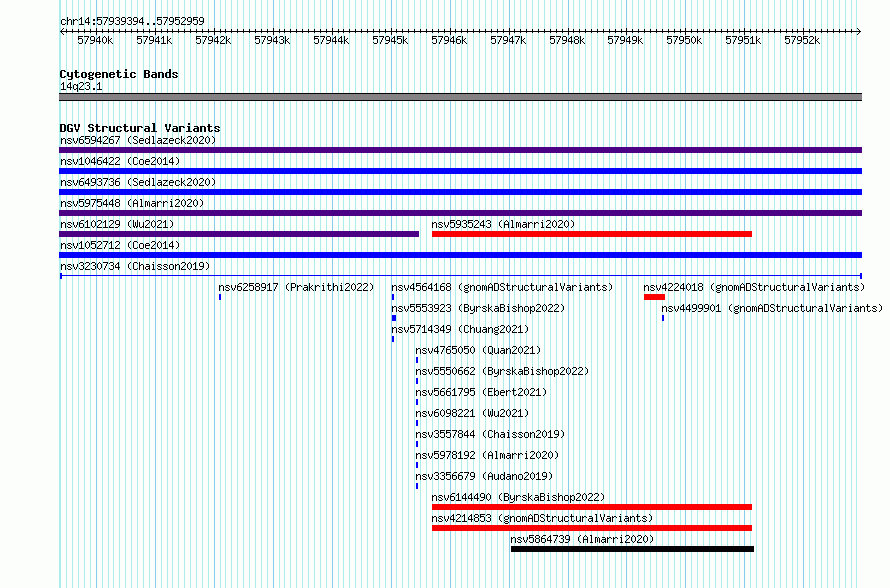Select the purple bar under nsv6102129
This screenshot has width=890, height=588.
tap(239, 234)
